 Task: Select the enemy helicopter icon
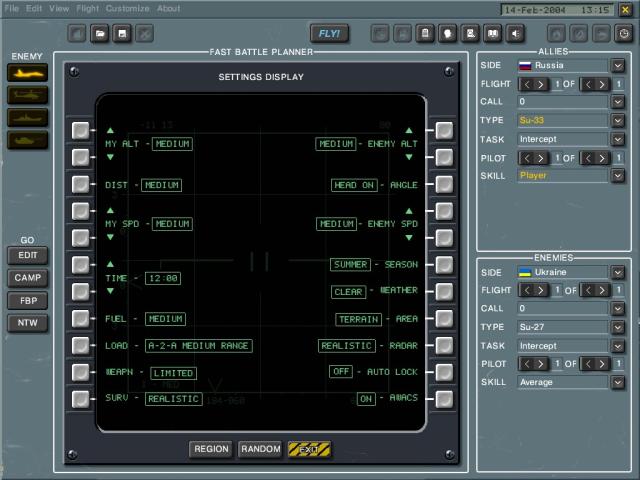tap(27, 95)
